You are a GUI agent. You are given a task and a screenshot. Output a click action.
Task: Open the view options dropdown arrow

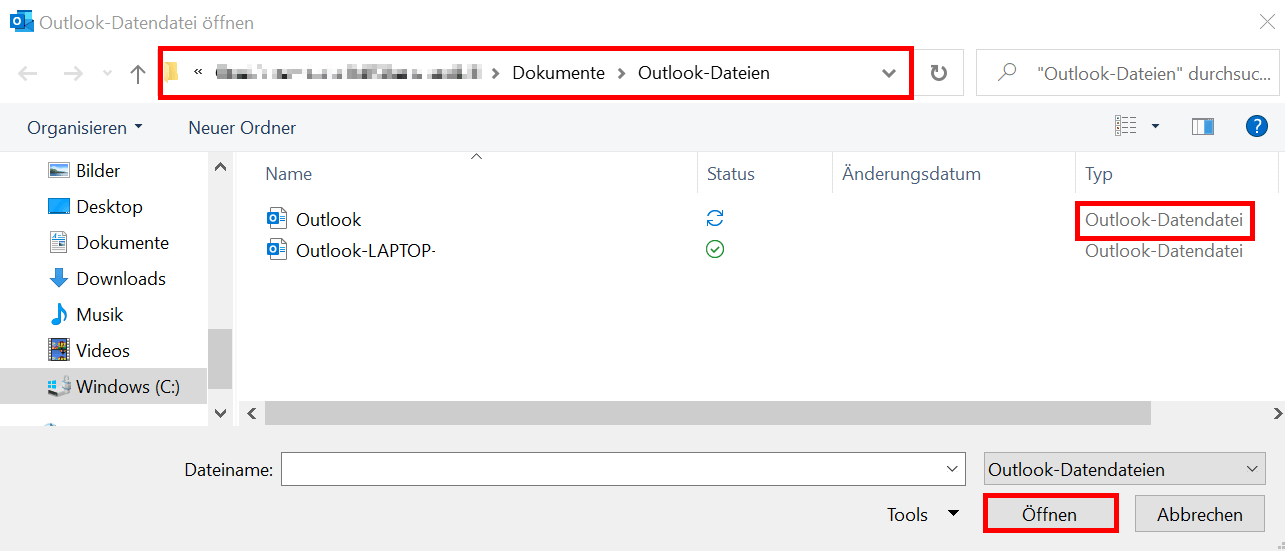(1156, 126)
